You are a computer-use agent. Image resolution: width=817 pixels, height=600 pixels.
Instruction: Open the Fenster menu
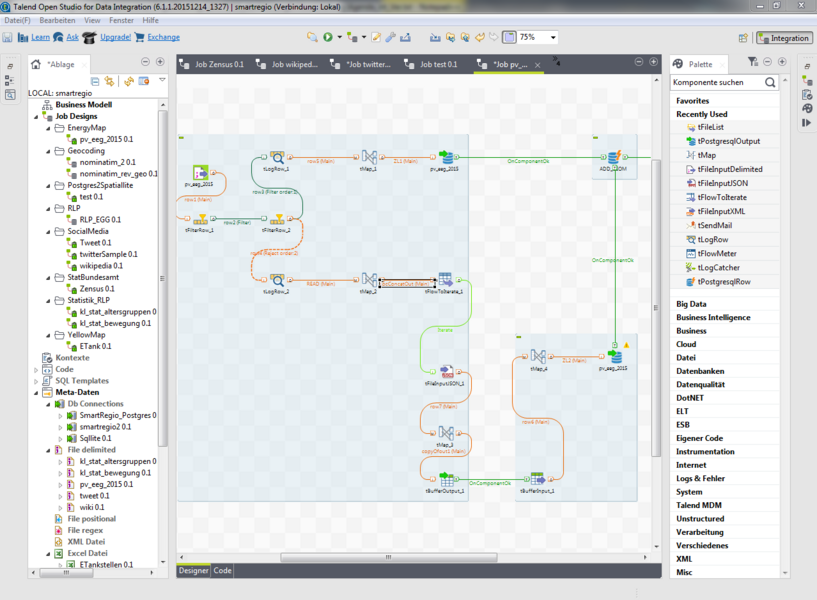tap(123, 20)
